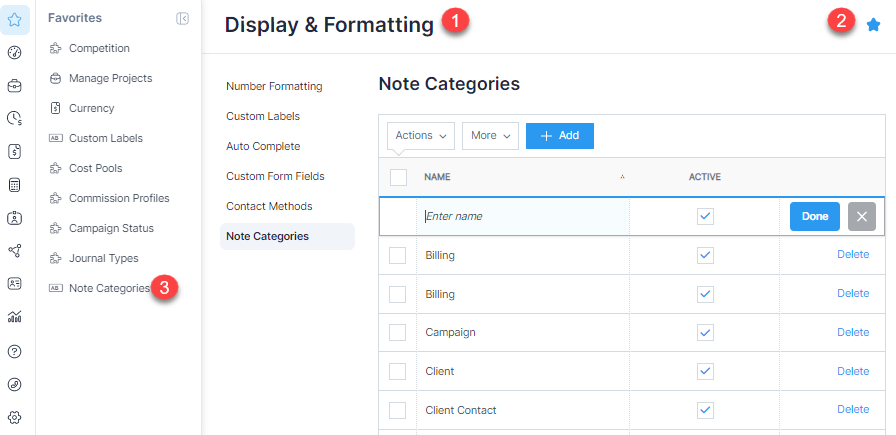Click Done to save new category
Screen dimensions: 896x435
pos(815,217)
